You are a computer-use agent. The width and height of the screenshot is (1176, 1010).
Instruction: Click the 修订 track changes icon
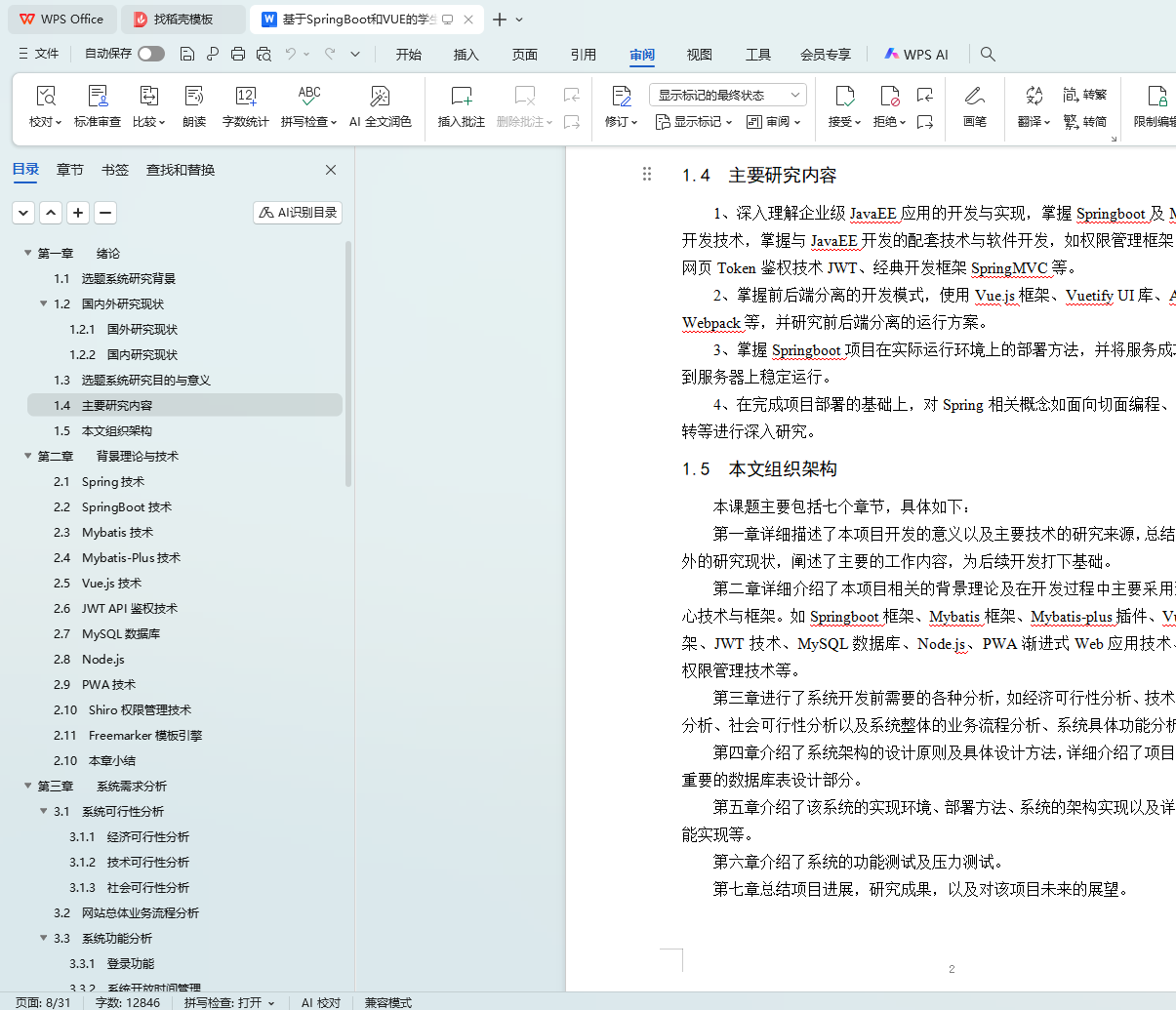tap(621, 97)
